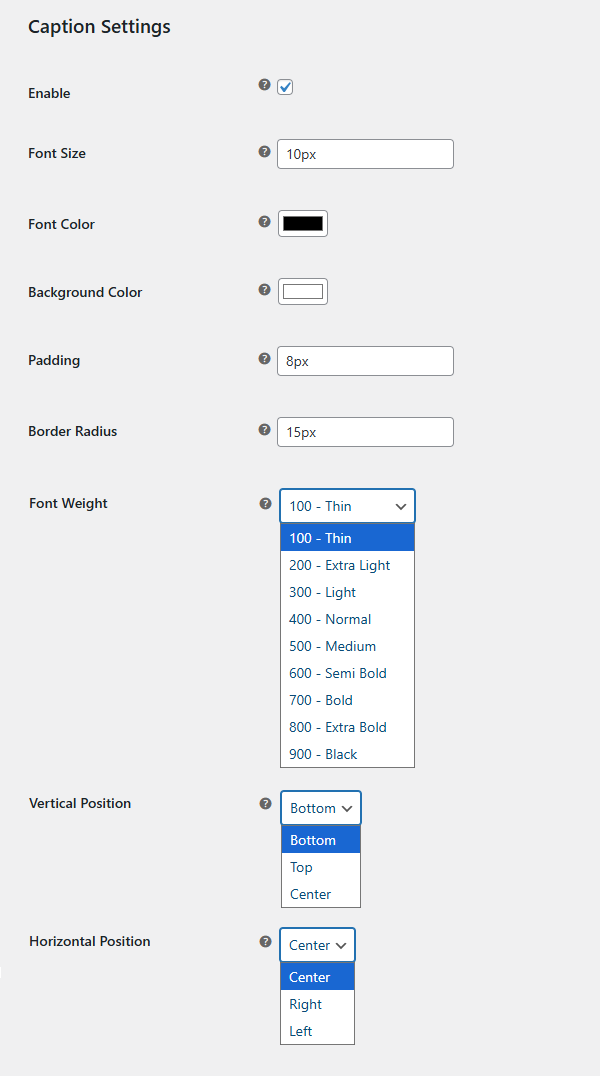Click the Padding help icon

tap(264, 357)
